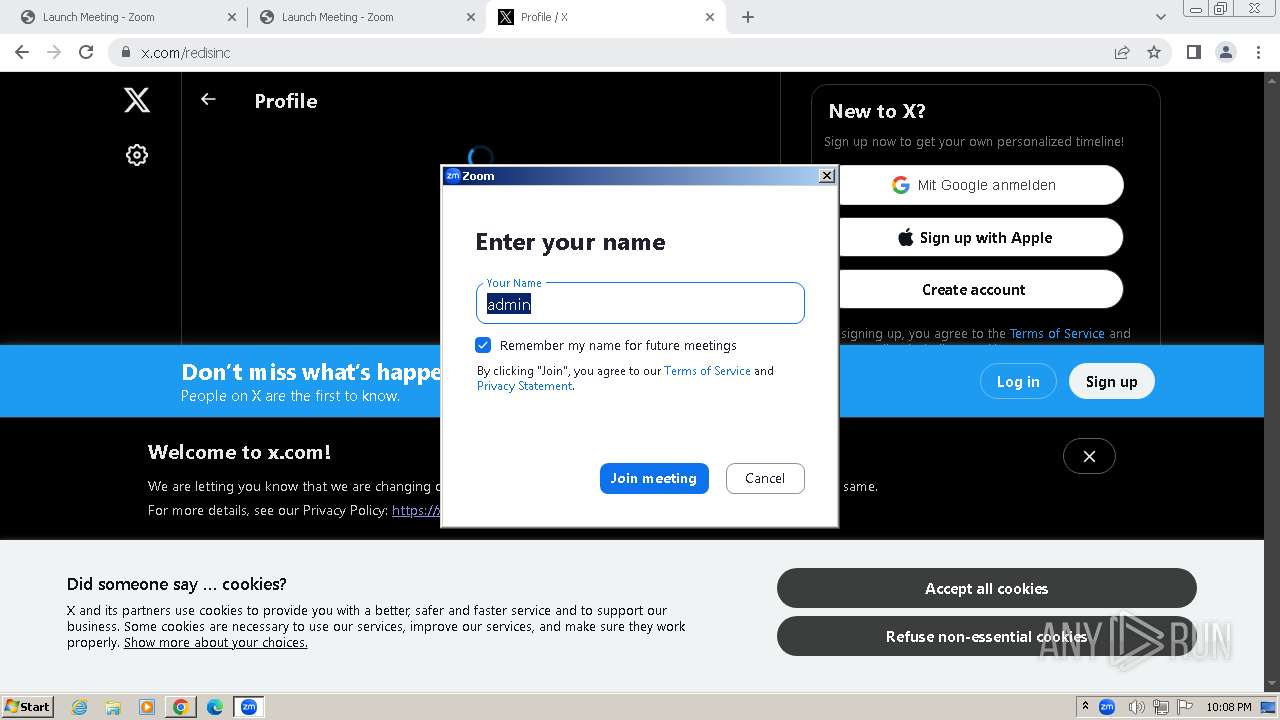This screenshot has width=1280, height=720.
Task: Click the Log in button
Action: (1018, 381)
